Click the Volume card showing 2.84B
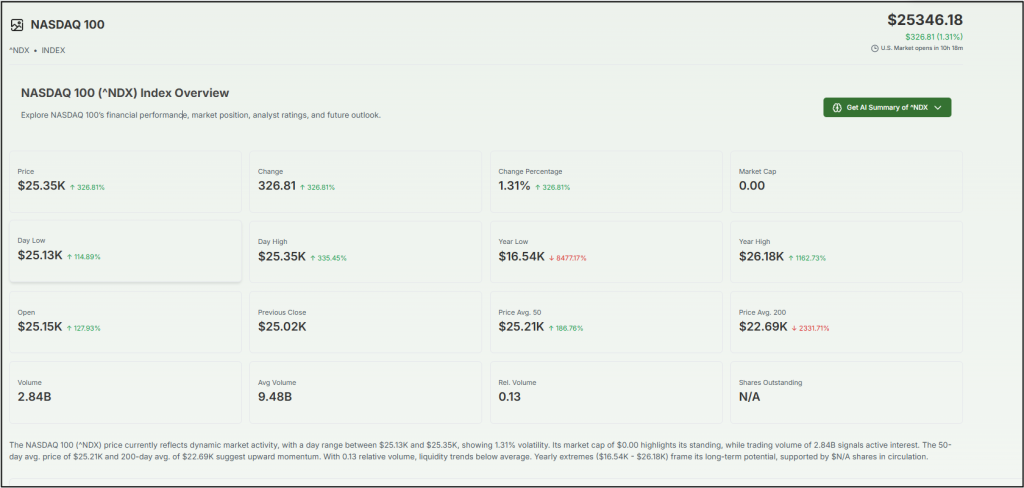The image size is (1024, 488). 125,392
